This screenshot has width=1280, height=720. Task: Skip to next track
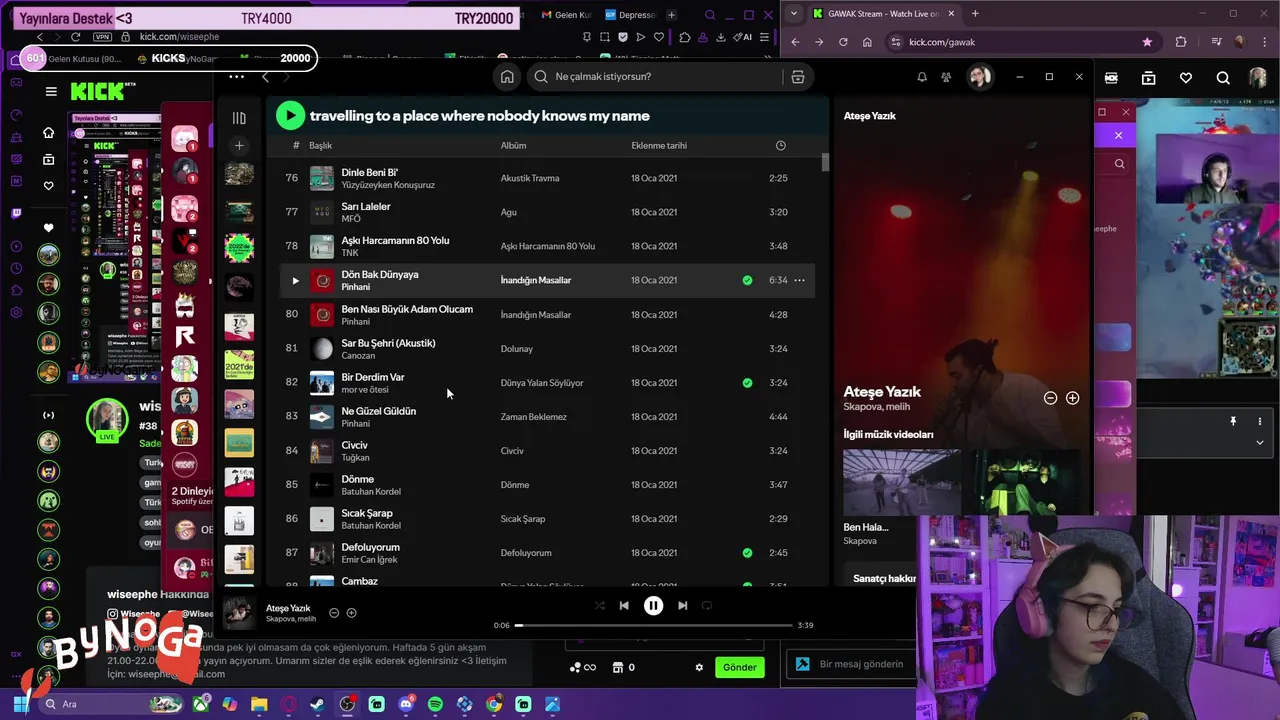(682, 605)
